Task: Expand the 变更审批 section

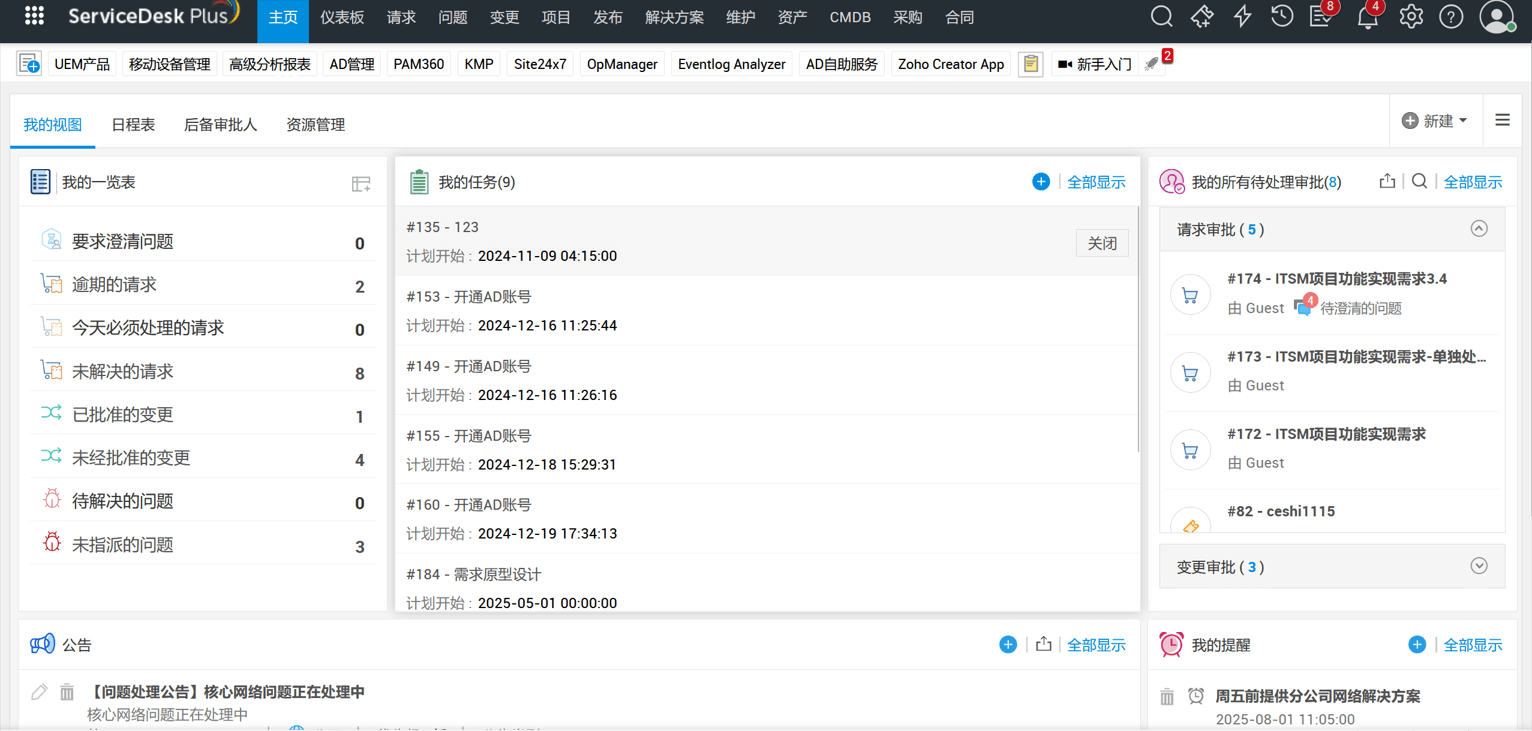Action: click(x=1479, y=567)
